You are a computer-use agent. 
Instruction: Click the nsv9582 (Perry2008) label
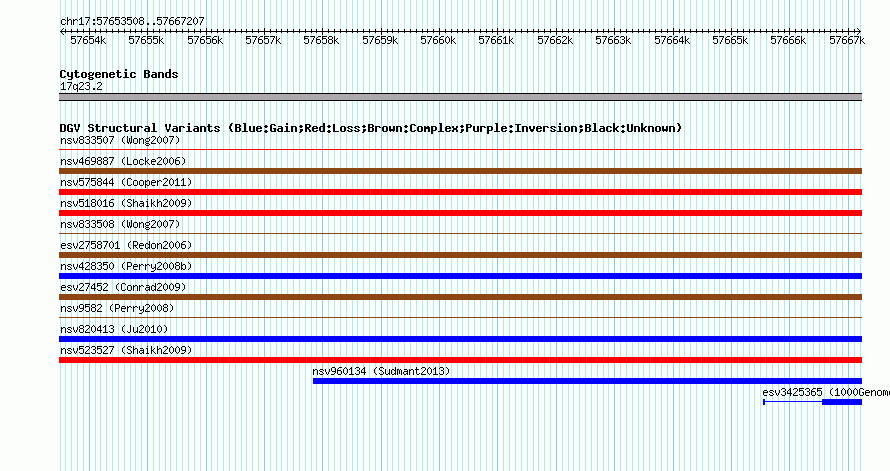(117, 308)
